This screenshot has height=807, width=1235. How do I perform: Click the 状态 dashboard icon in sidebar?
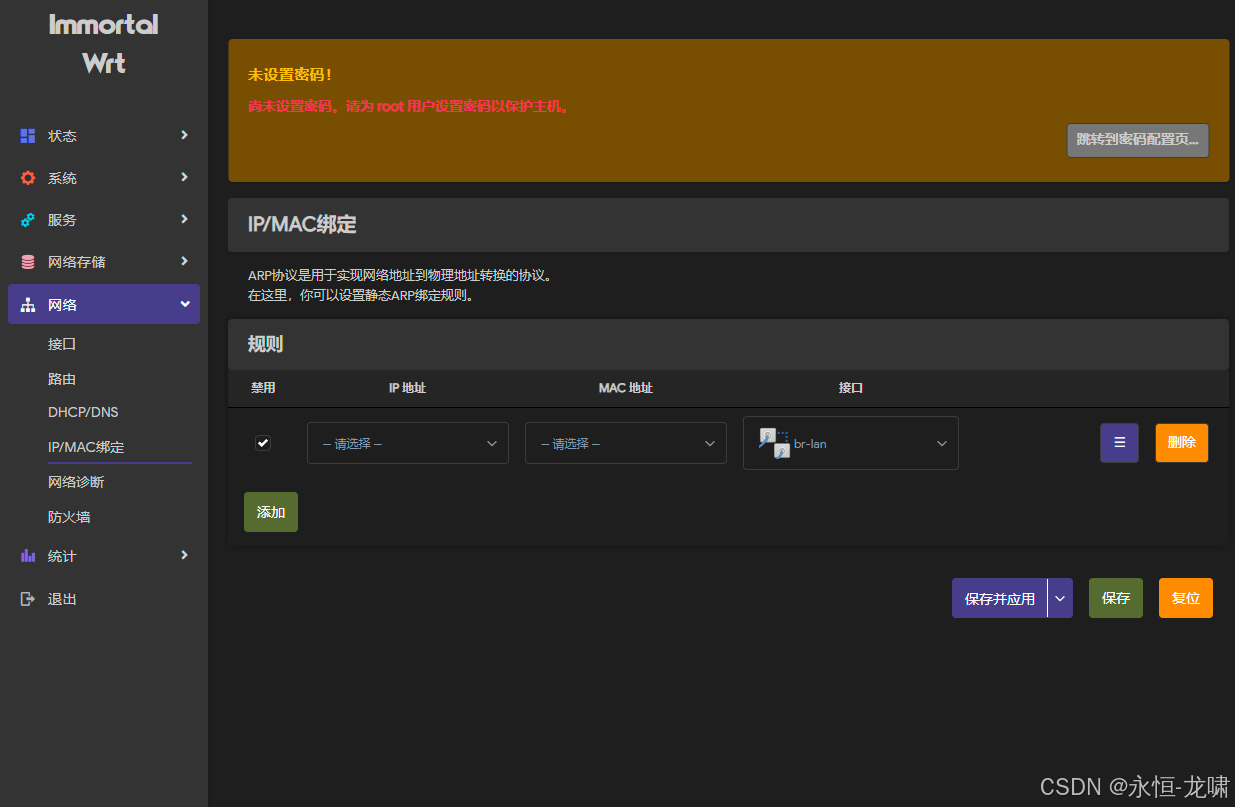coord(28,136)
